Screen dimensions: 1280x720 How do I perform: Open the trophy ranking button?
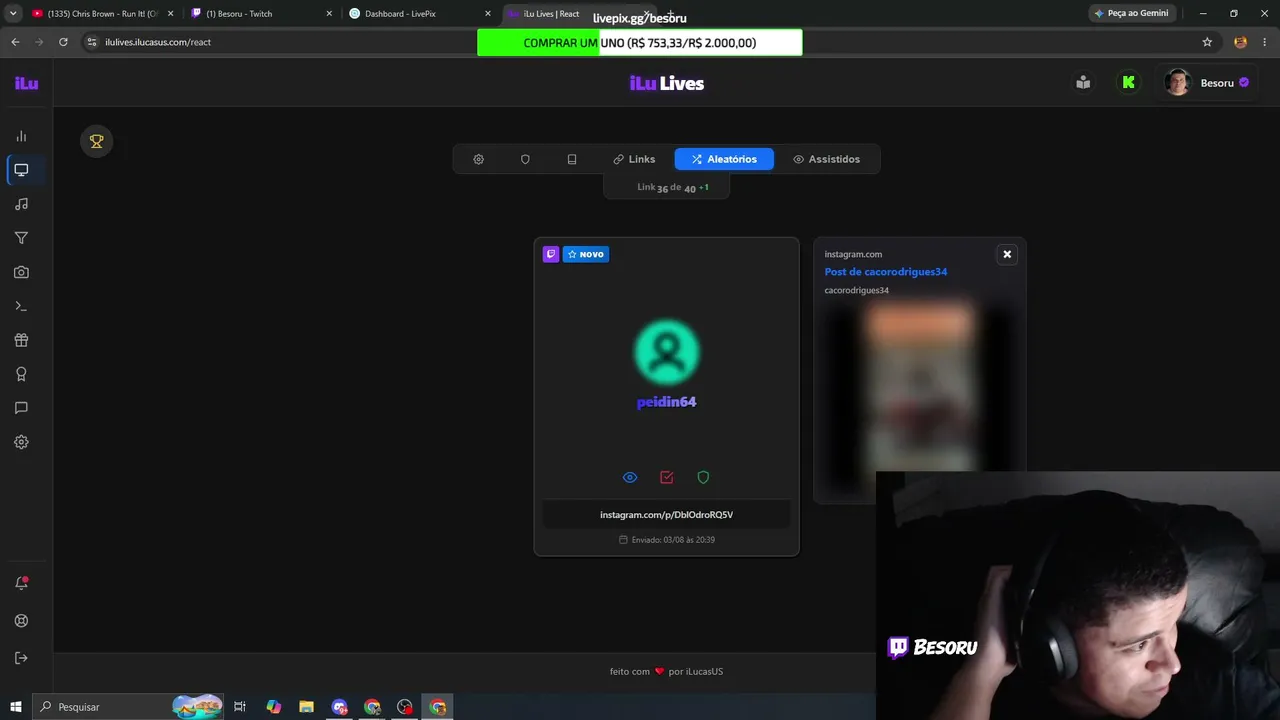coord(97,142)
